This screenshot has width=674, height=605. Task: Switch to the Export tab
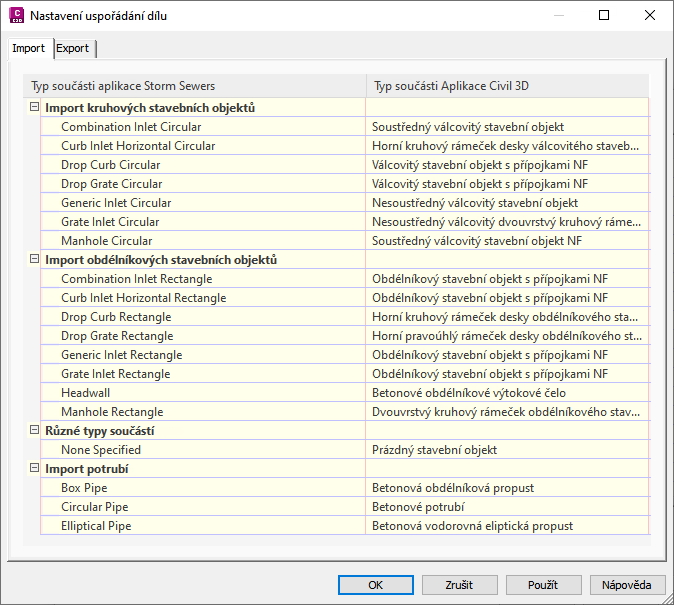pos(73,48)
